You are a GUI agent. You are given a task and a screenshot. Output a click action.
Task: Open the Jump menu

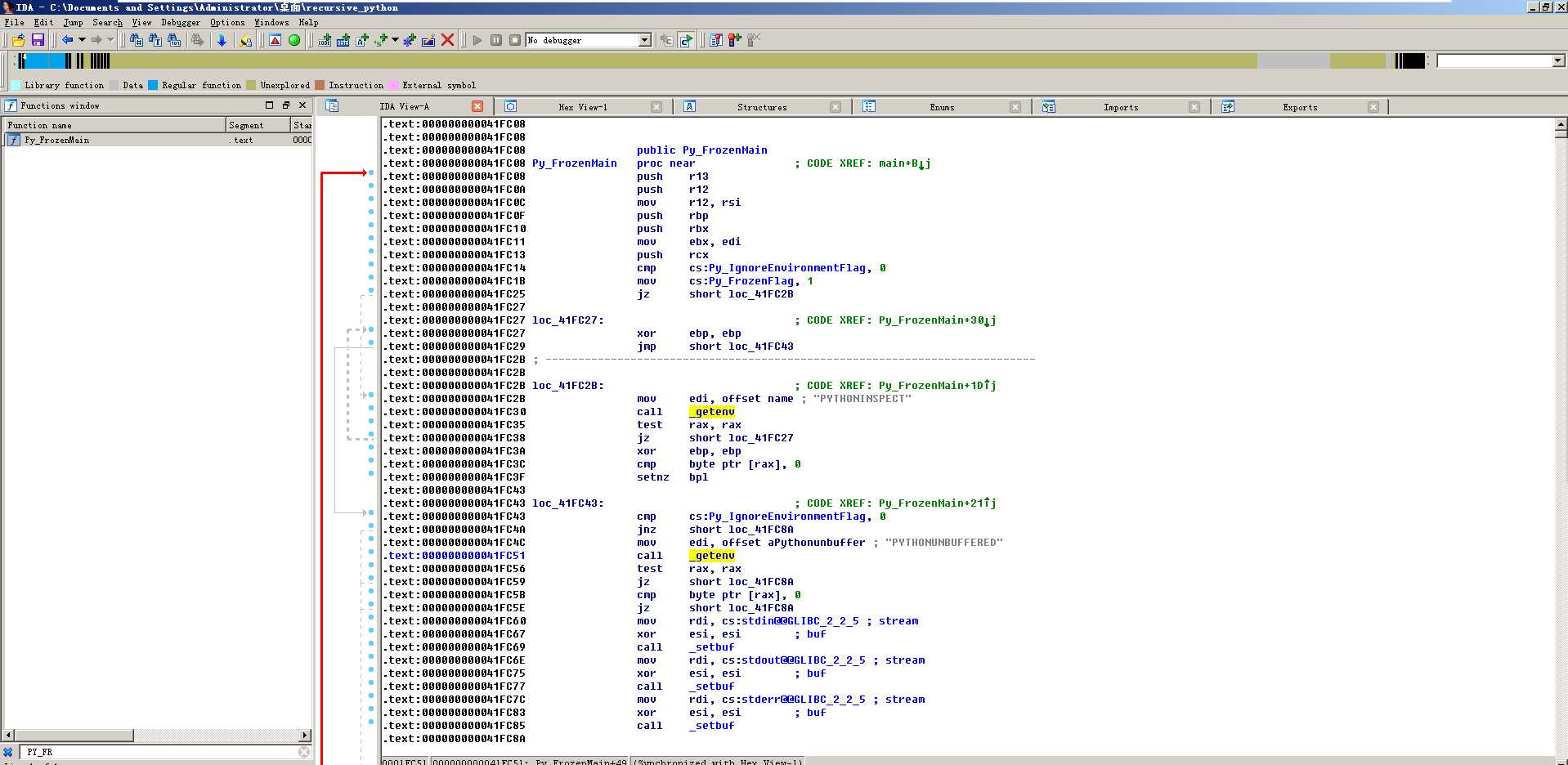(73, 22)
